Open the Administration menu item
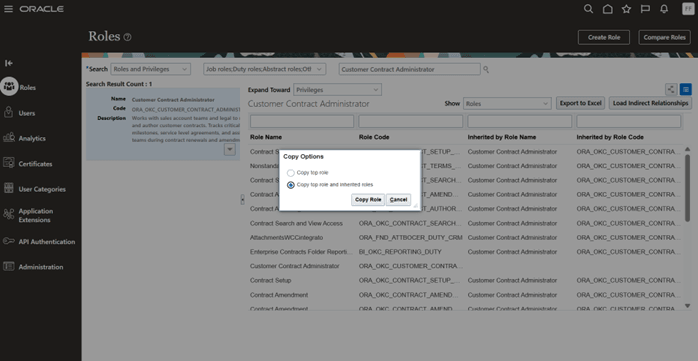Image resolution: width=698 pixels, height=361 pixels. coord(41,267)
